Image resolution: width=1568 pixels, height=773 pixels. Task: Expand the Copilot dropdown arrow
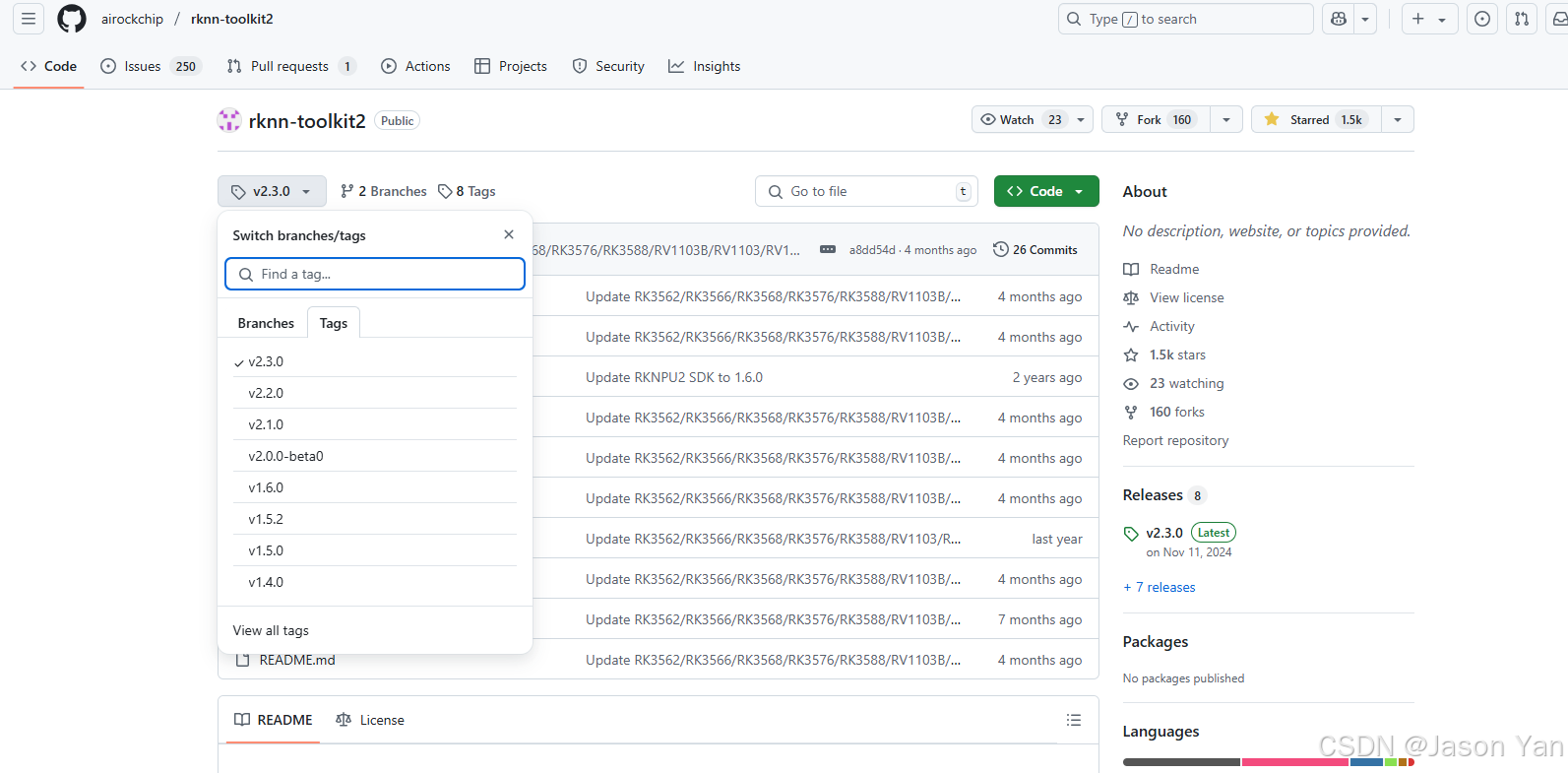pyautogui.click(x=1365, y=19)
